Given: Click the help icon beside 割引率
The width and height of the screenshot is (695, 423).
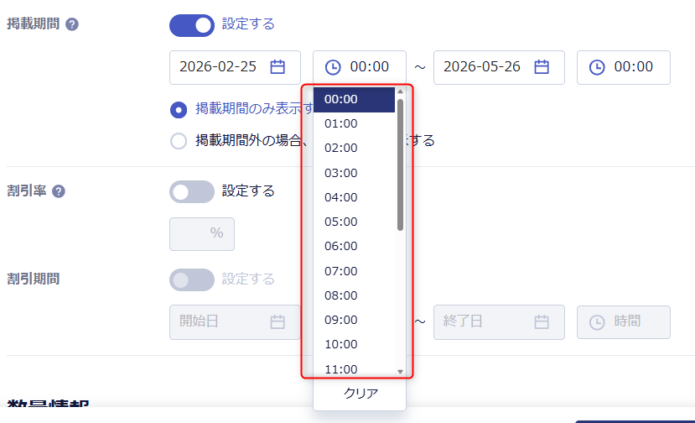Looking at the screenshot, I should click(59, 191).
